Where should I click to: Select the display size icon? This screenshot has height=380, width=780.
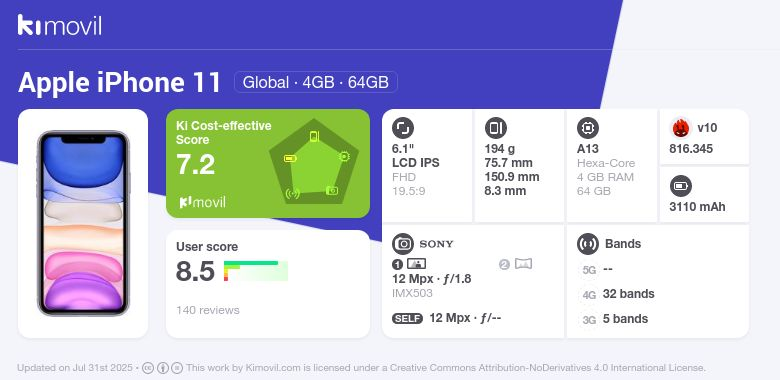tap(402, 128)
